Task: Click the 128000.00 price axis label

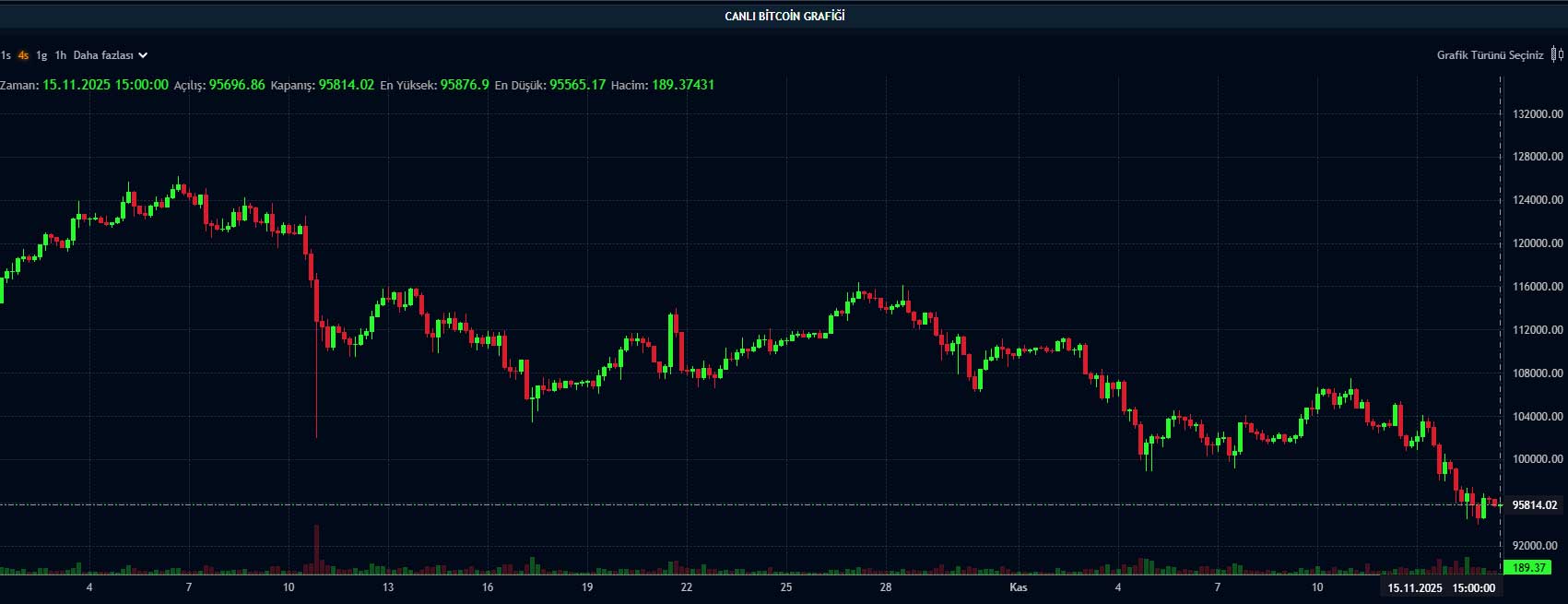Action: tap(1538, 157)
